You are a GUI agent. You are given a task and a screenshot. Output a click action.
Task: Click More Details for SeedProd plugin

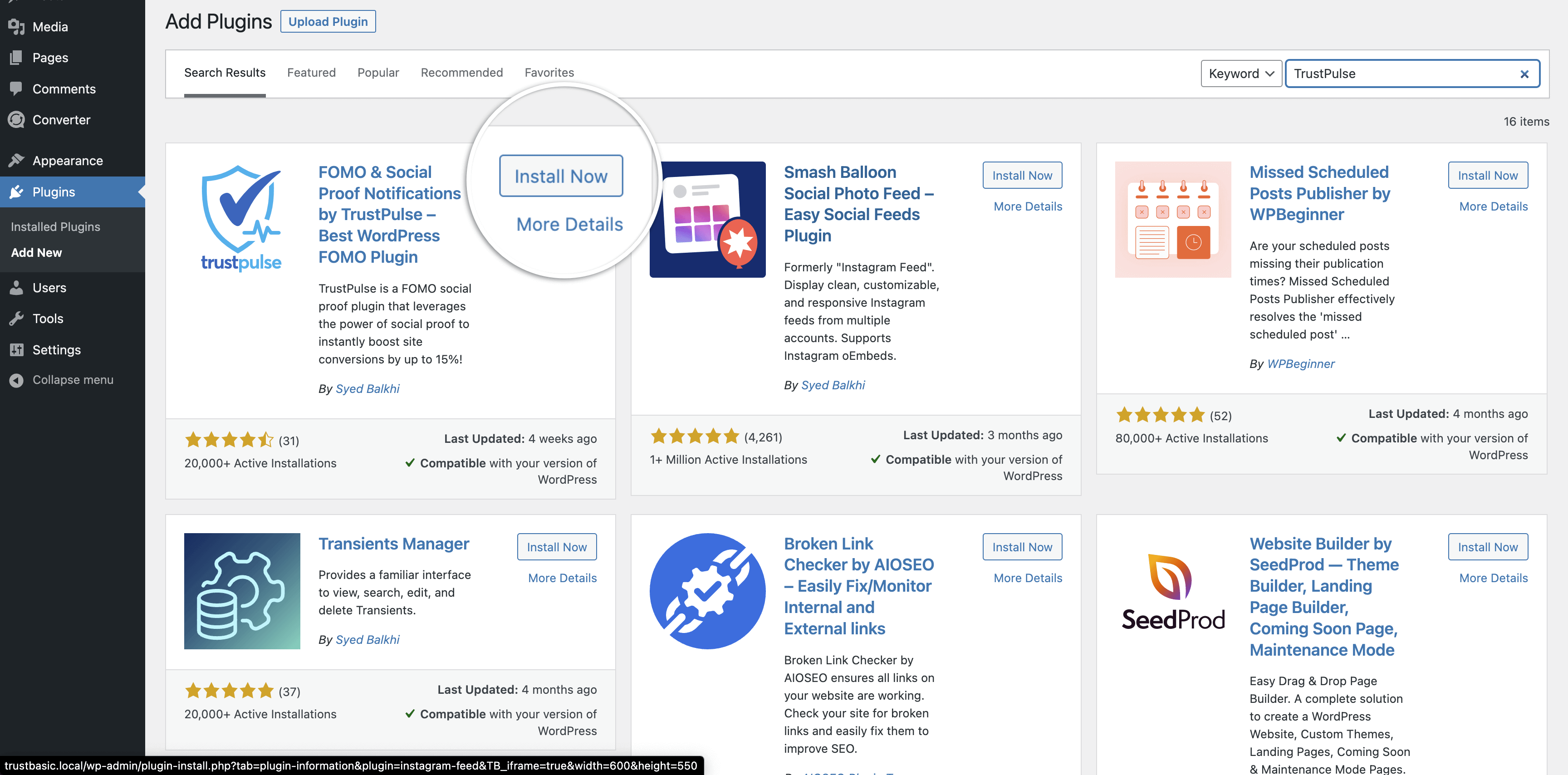[1493, 577]
